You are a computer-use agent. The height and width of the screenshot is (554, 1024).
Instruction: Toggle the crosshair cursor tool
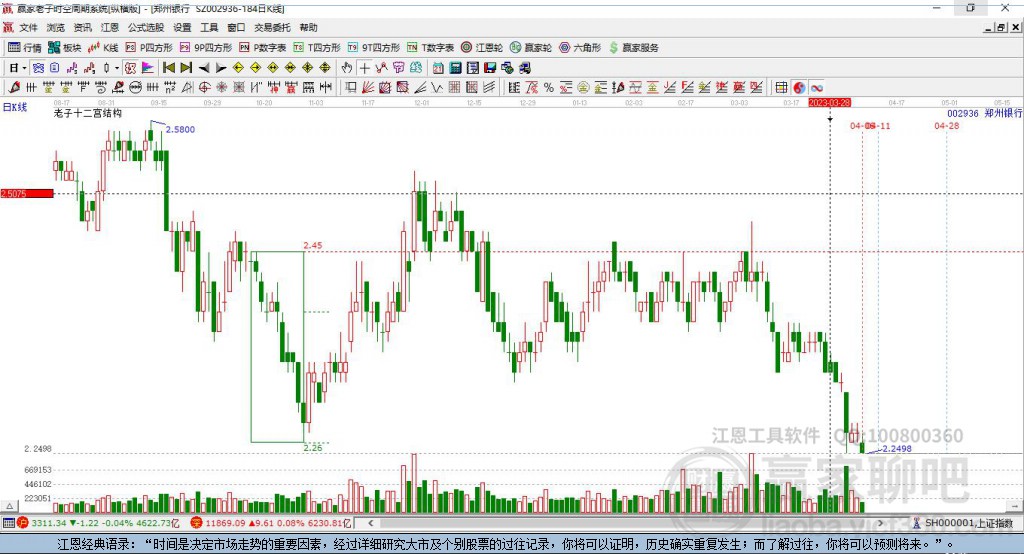tap(364, 68)
